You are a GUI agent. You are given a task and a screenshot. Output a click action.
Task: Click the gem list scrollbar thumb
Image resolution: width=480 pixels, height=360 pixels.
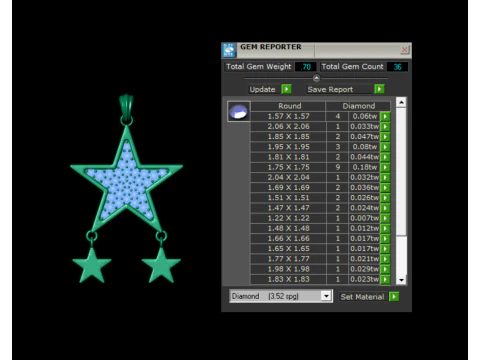tap(401, 171)
